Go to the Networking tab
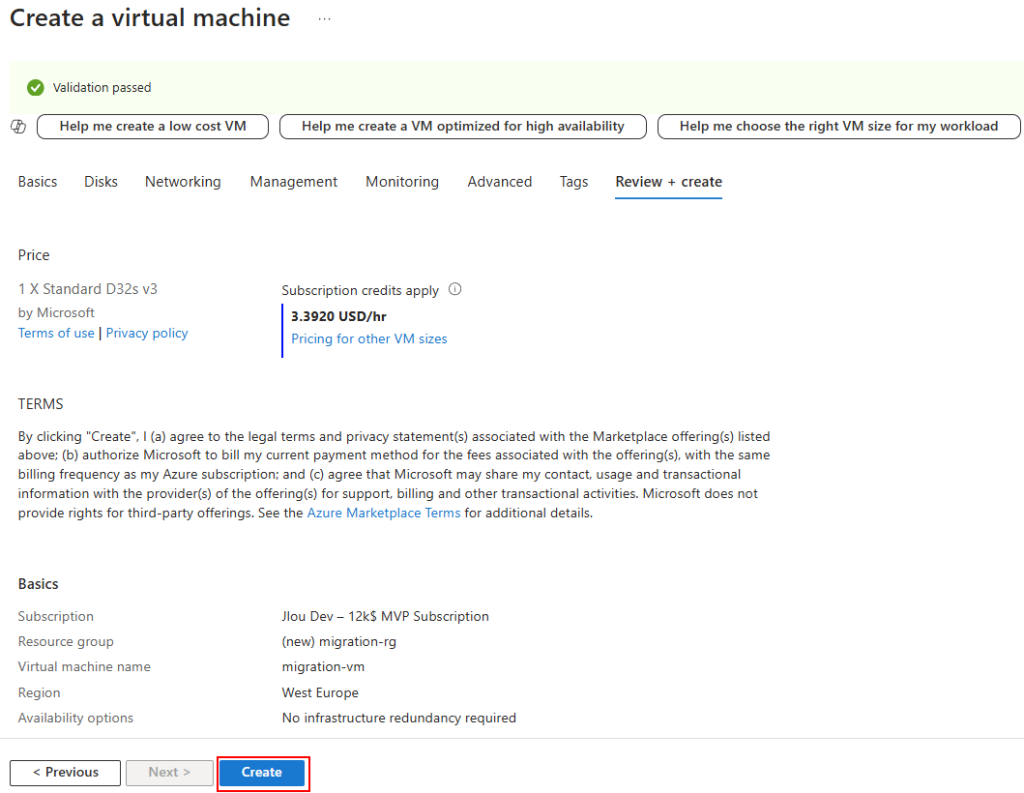 tap(183, 182)
